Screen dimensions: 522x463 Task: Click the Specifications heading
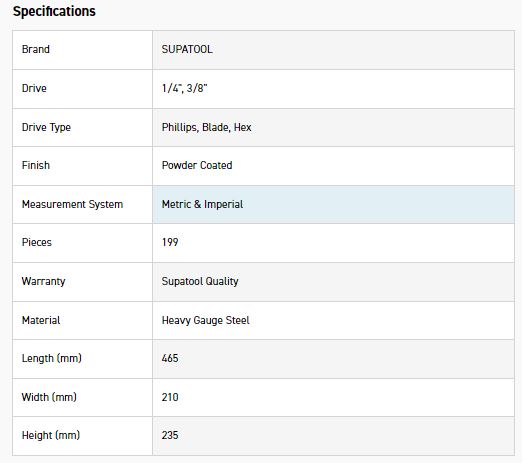pos(54,11)
